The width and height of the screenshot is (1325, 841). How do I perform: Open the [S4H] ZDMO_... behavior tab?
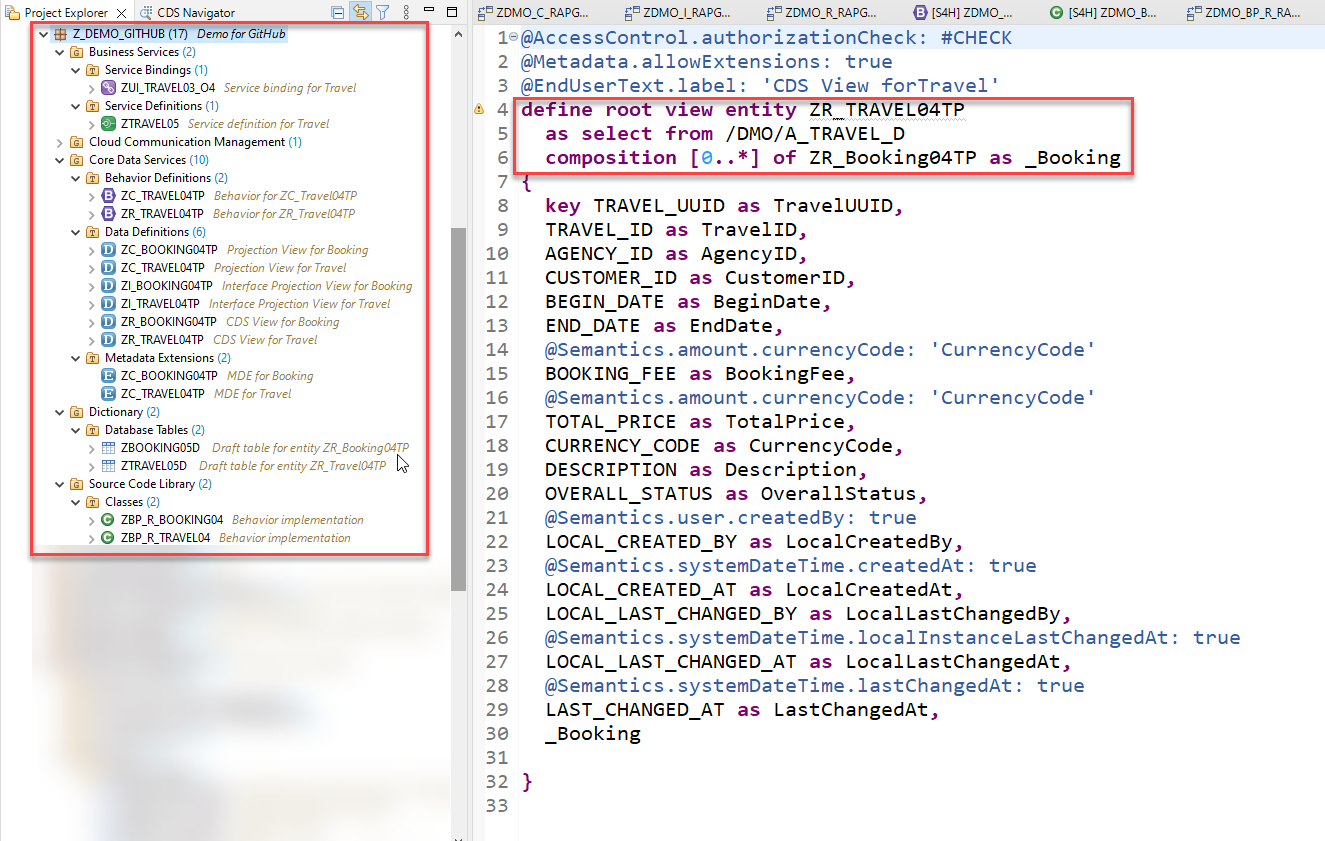tap(964, 13)
